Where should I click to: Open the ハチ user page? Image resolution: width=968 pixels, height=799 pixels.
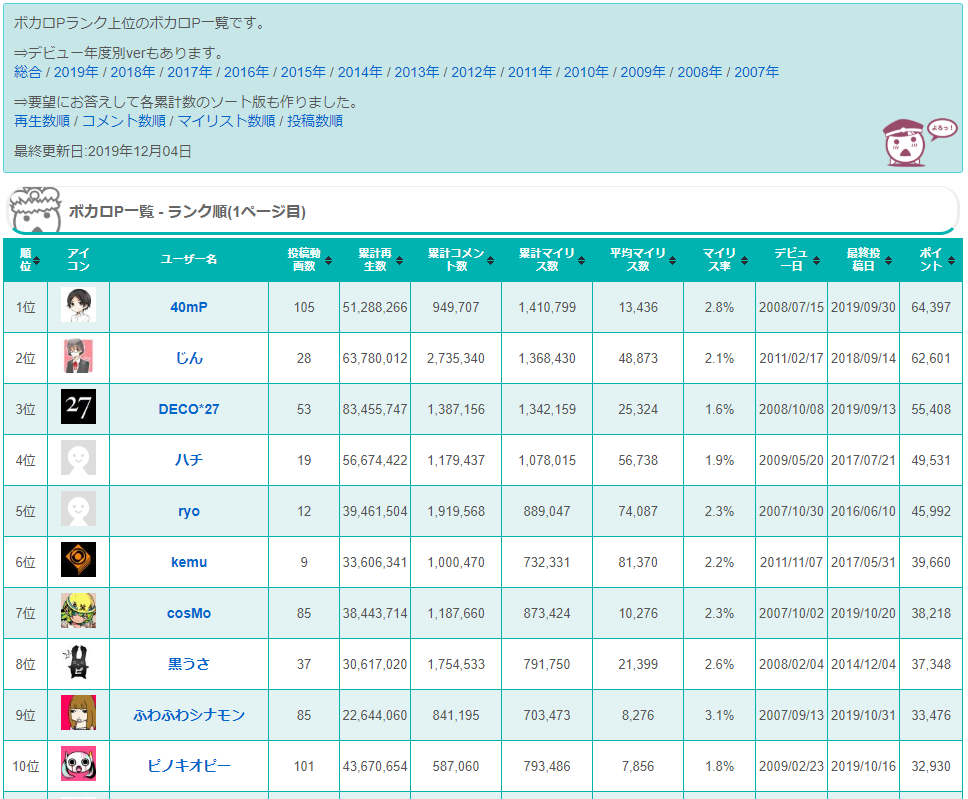coord(189,460)
